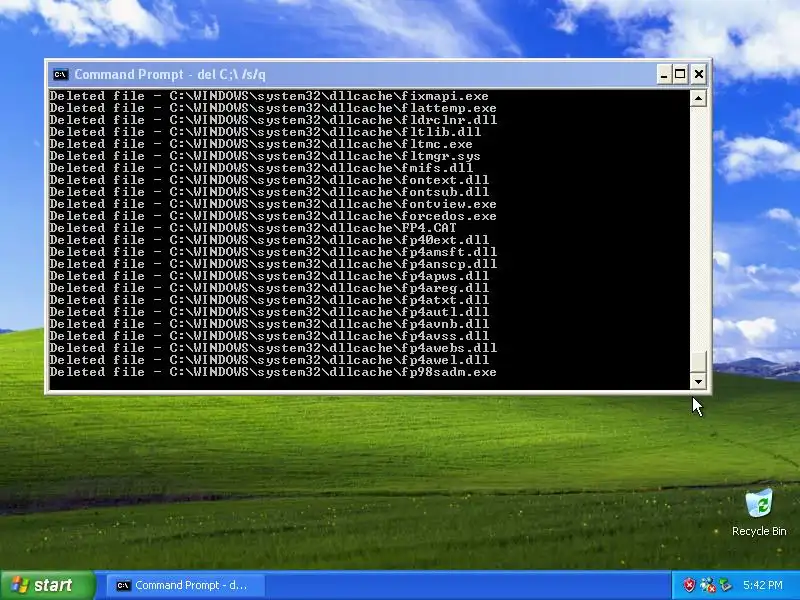Click the line ending with fp4avnb.dll
Image resolution: width=800 pixels, height=600 pixels.
click(x=269, y=324)
